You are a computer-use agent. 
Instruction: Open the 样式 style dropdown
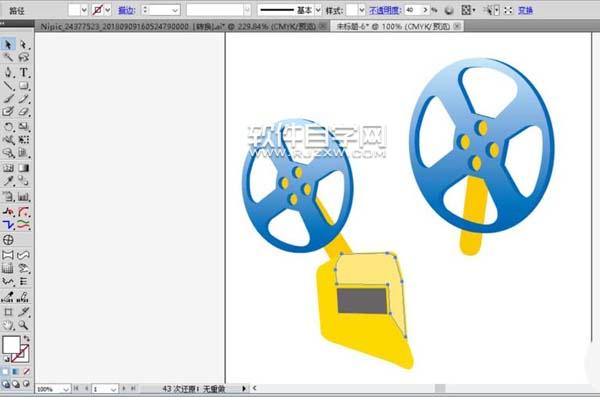click(362, 10)
